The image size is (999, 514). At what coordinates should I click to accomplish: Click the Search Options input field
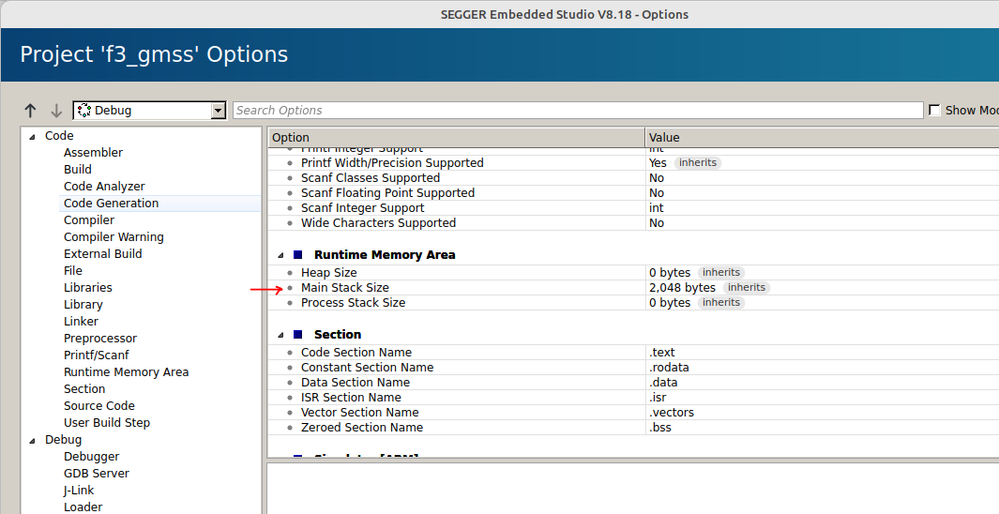578,110
